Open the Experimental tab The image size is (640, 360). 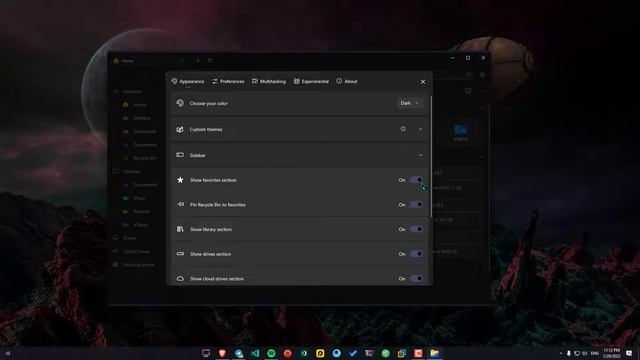pyautogui.click(x=311, y=82)
